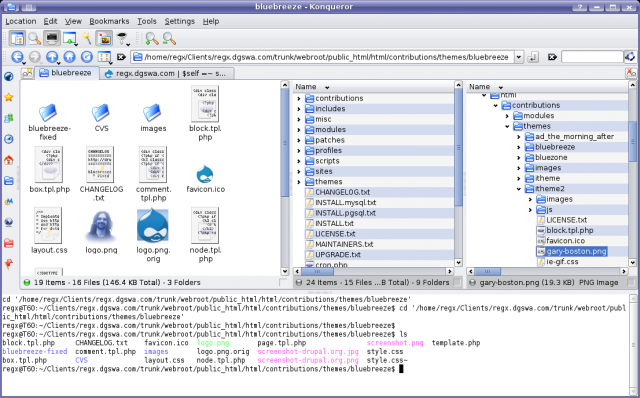This screenshot has height=398, width=640.
Task: Zoom in with the green-plus magnifier
Action: [152, 38]
